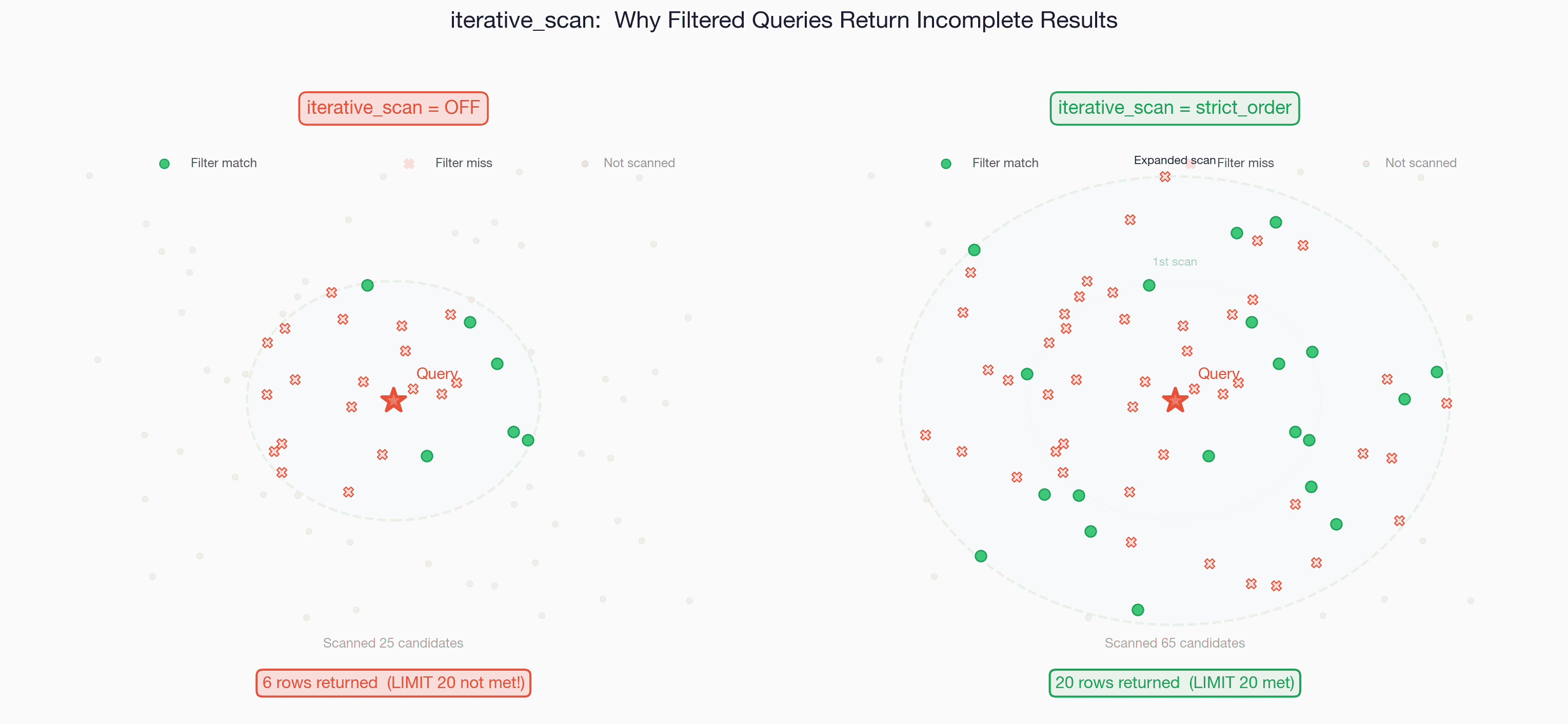
Task: Click the red Query star in the left panel
Action: coord(393,400)
